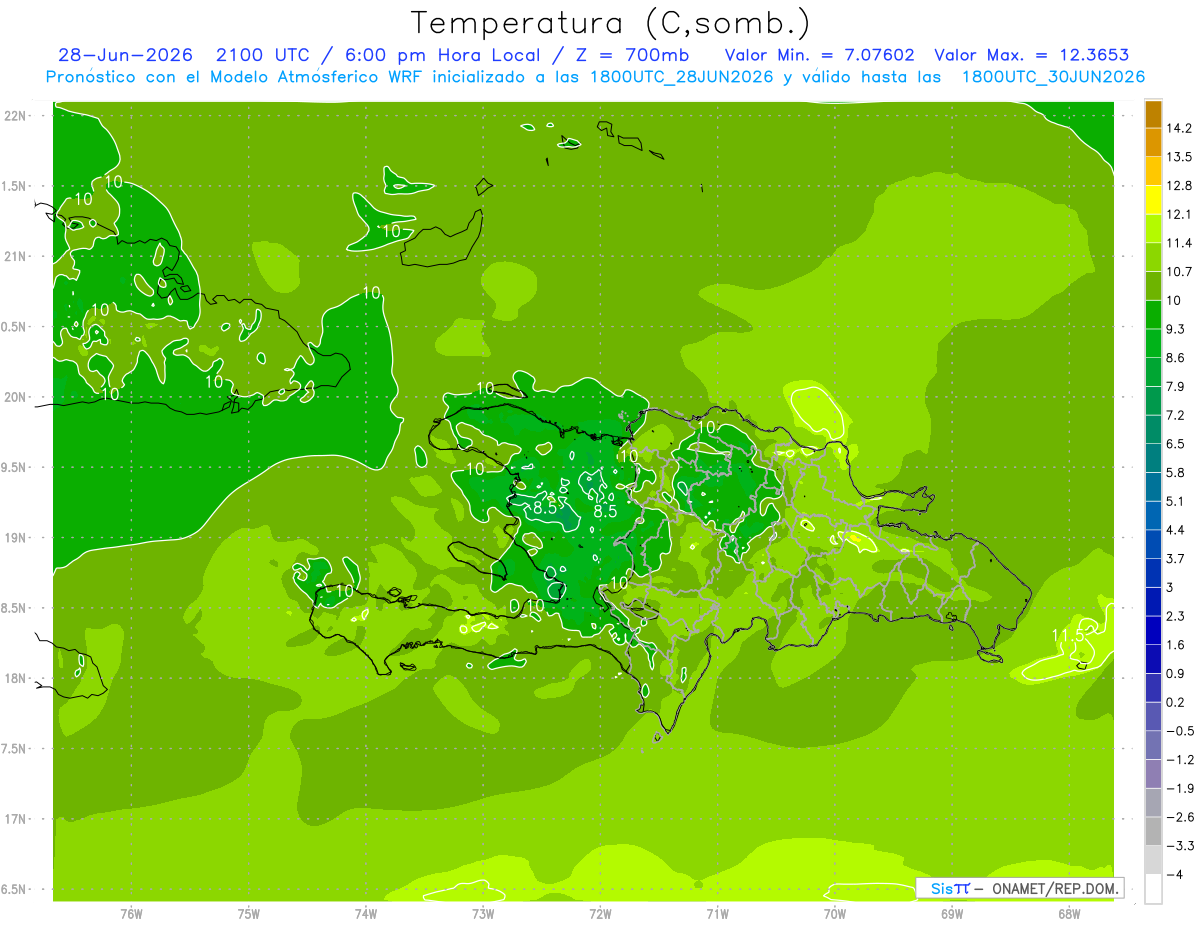Viewport: 1200px width, 927px height.
Task: Click the '73W' longitude axis label
Action: [483, 913]
